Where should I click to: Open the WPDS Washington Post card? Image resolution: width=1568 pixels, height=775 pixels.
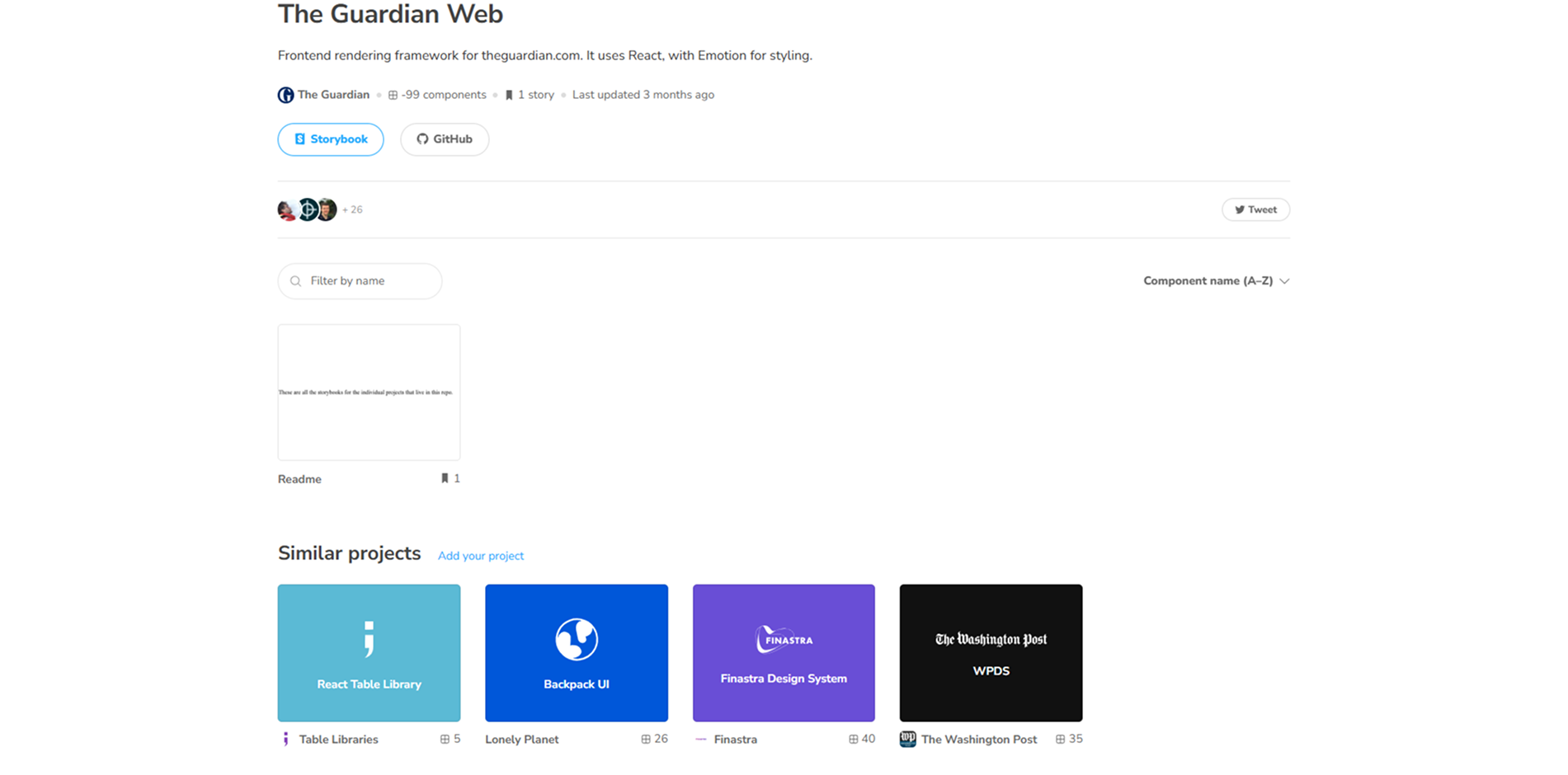point(991,653)
